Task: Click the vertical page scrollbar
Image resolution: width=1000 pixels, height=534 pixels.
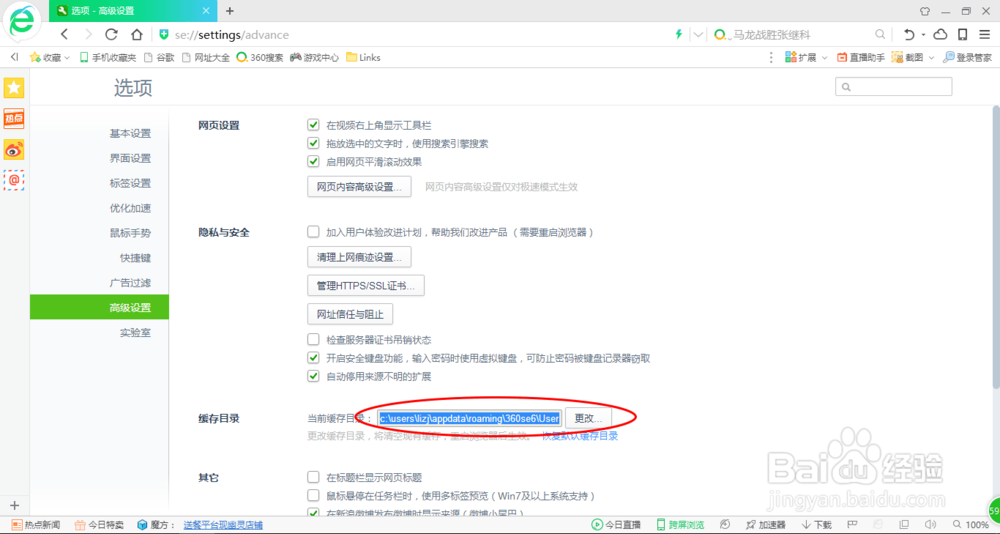Action: [996, 246]
